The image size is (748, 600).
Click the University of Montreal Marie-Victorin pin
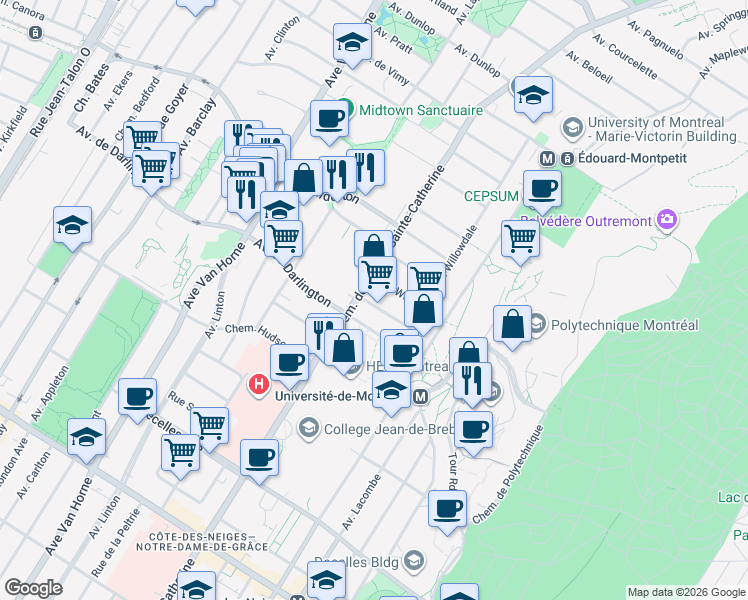(572, 129)
